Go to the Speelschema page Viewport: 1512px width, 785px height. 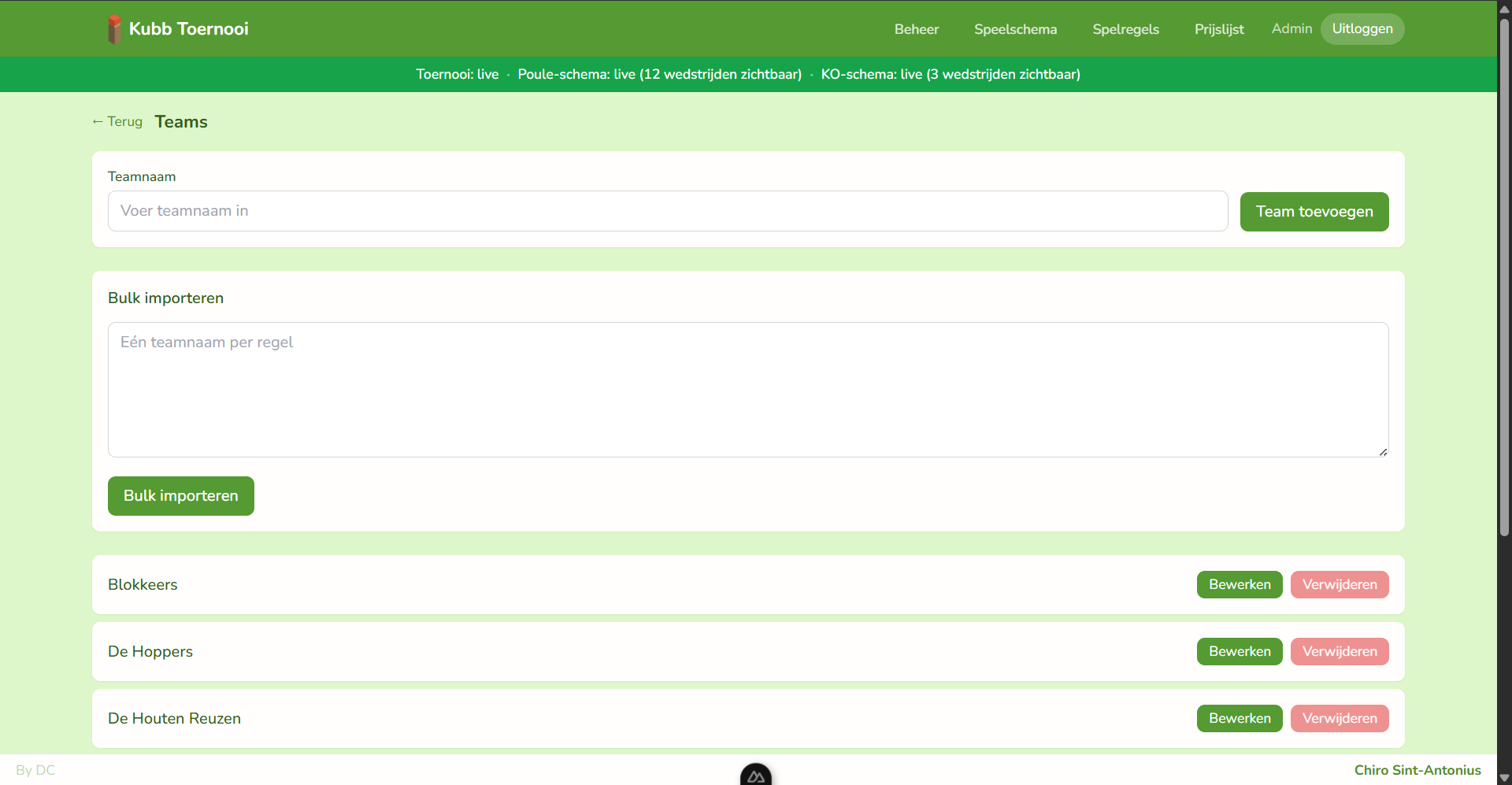point(1015,29)
